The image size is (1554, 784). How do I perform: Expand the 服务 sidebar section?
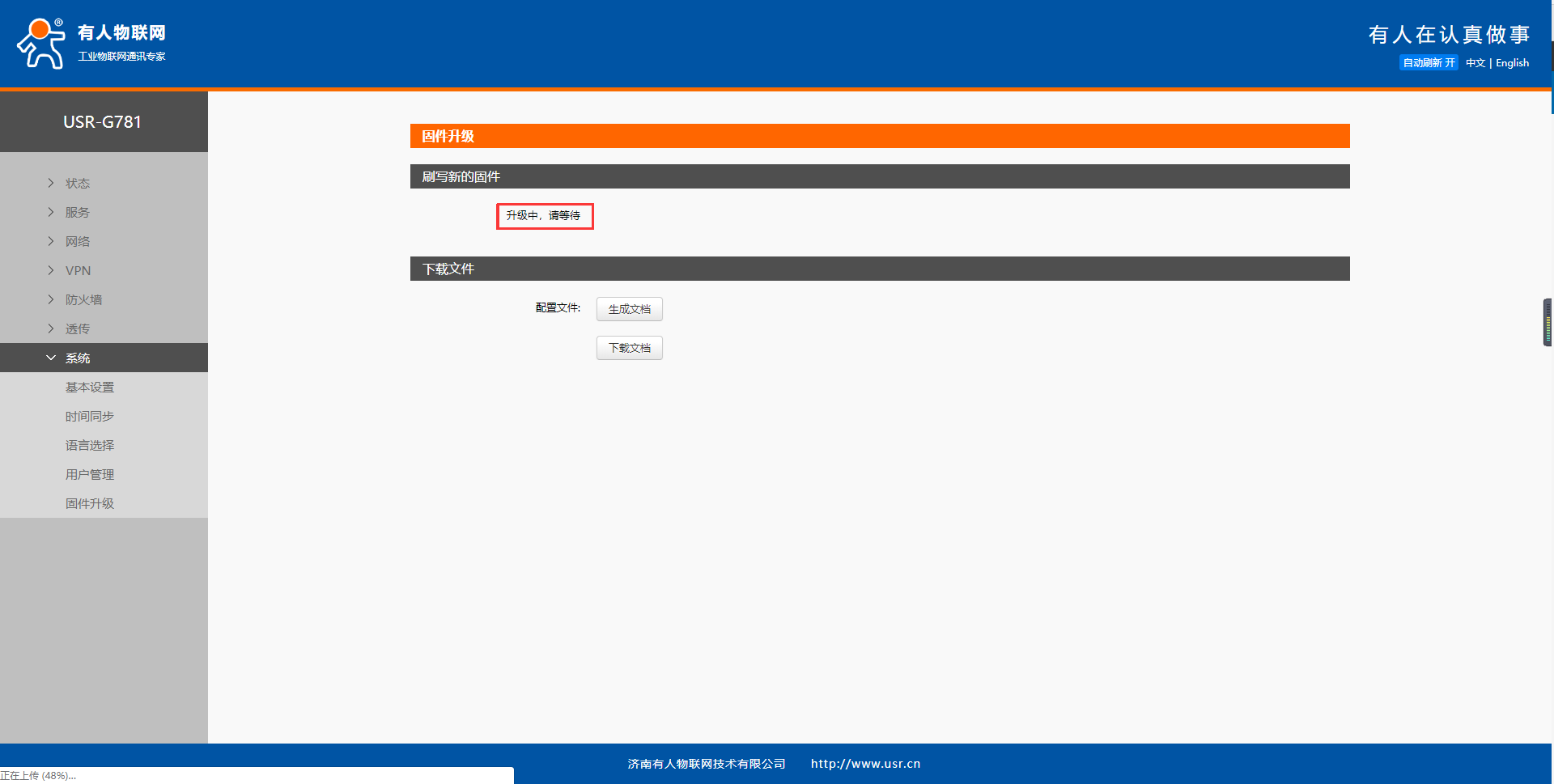coord(78,213)
